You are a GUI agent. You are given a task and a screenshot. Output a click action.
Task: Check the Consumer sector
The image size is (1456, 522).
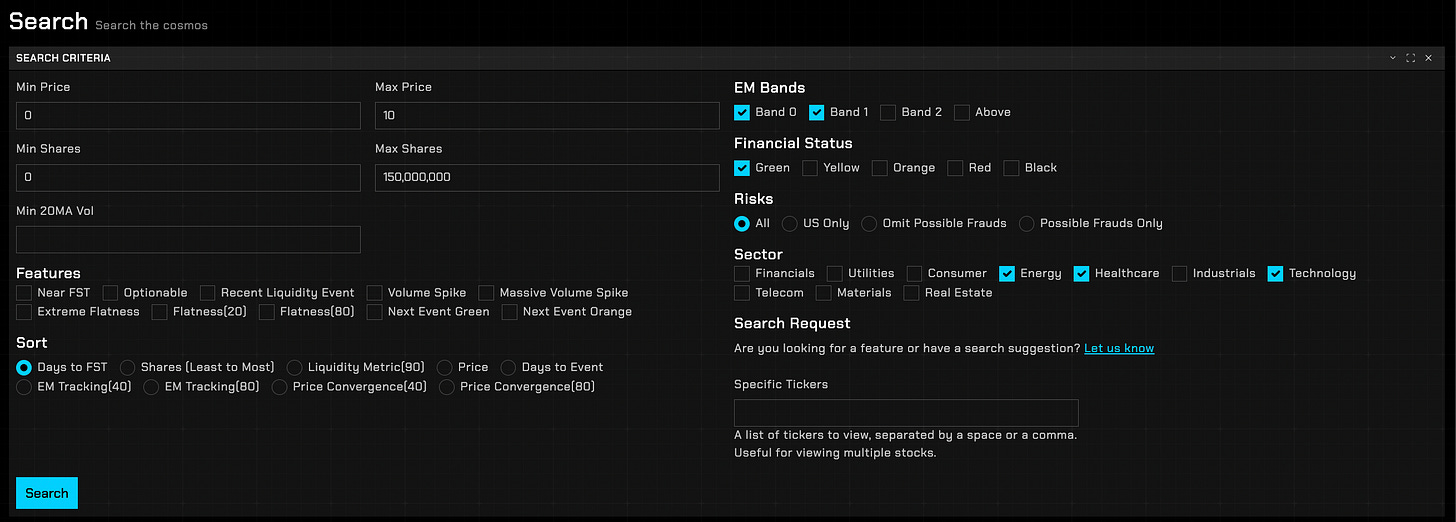(915, 273)
